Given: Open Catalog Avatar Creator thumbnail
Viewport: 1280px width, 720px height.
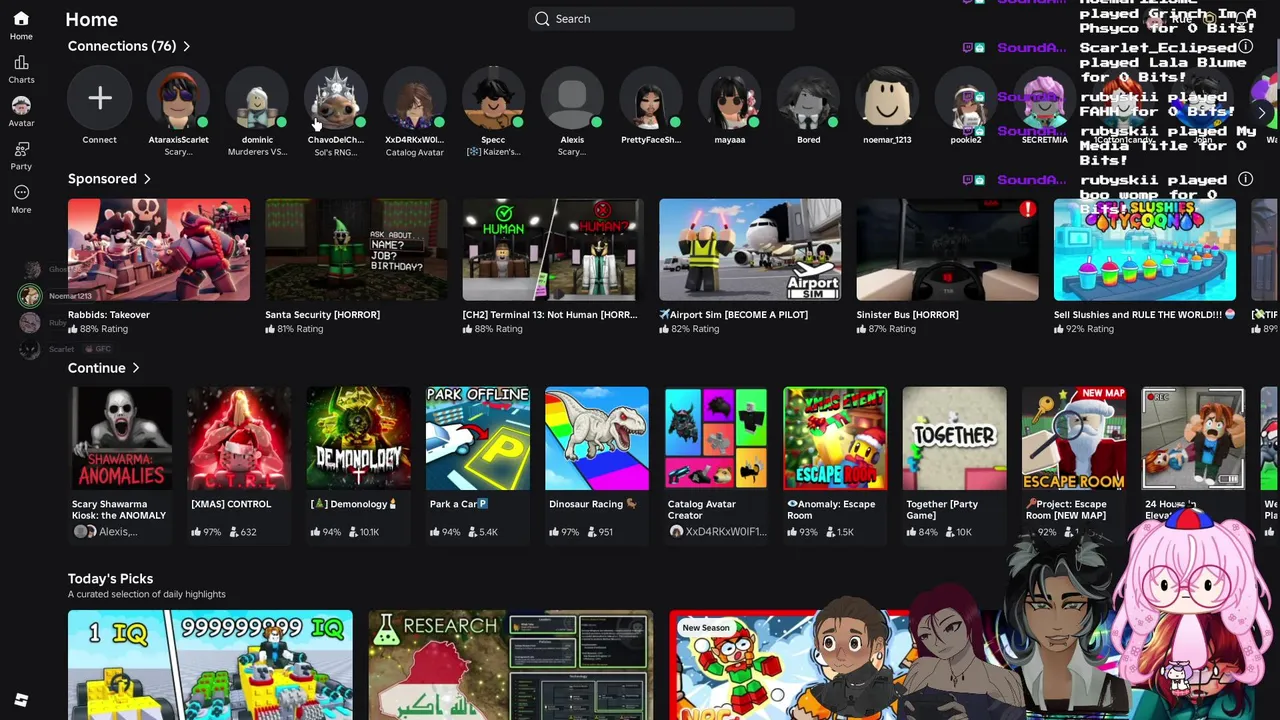Looking at the screenshot, I should point(716,438).
